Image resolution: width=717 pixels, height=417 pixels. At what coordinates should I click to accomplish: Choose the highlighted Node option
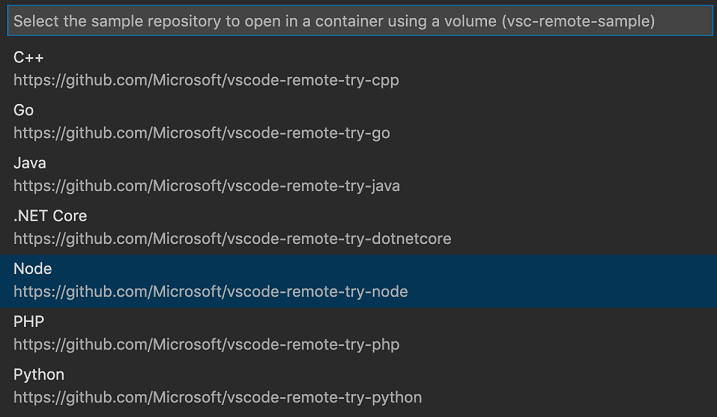tap(33, 269)
